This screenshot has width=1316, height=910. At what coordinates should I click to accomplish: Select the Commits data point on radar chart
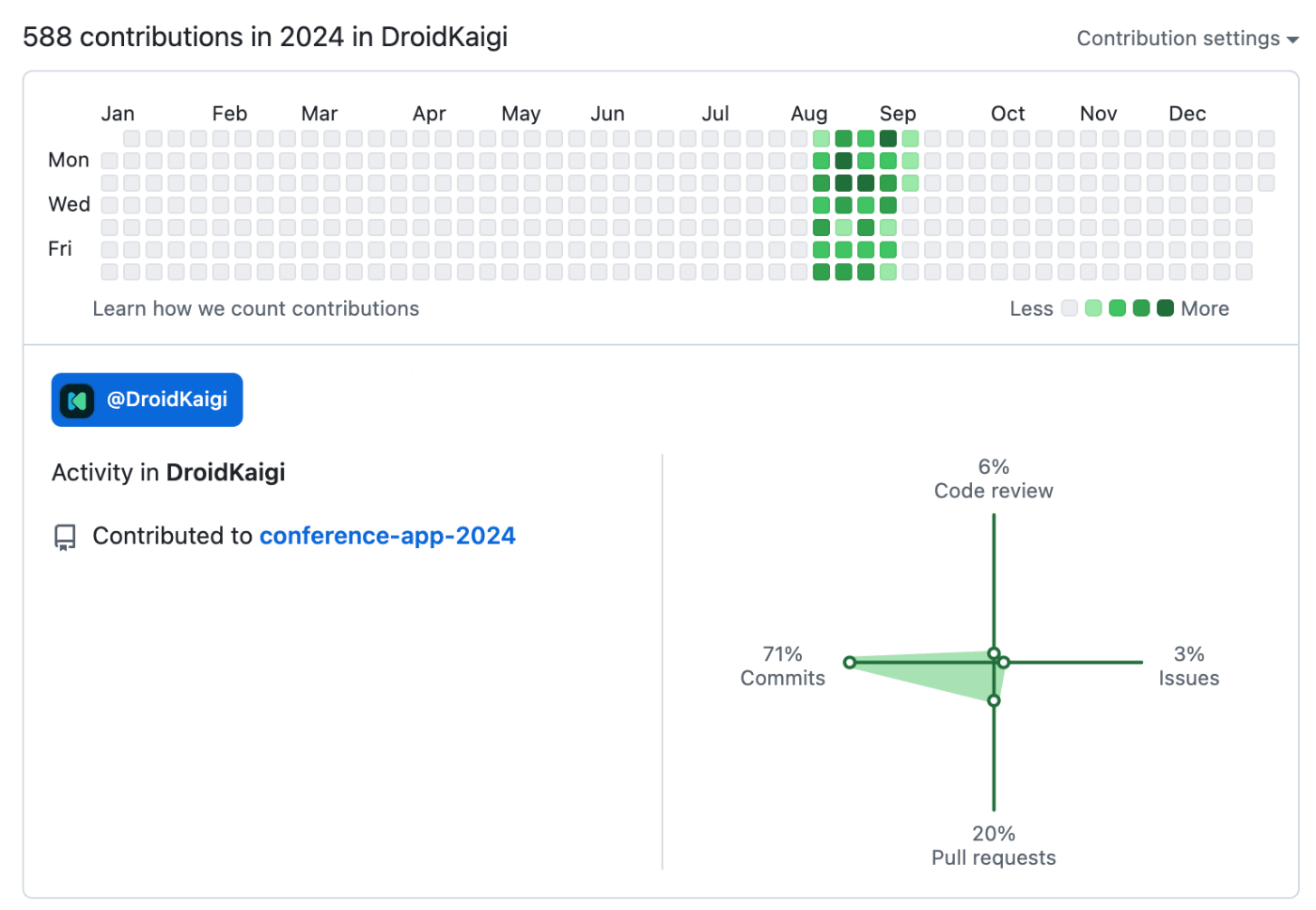point(850,663)
